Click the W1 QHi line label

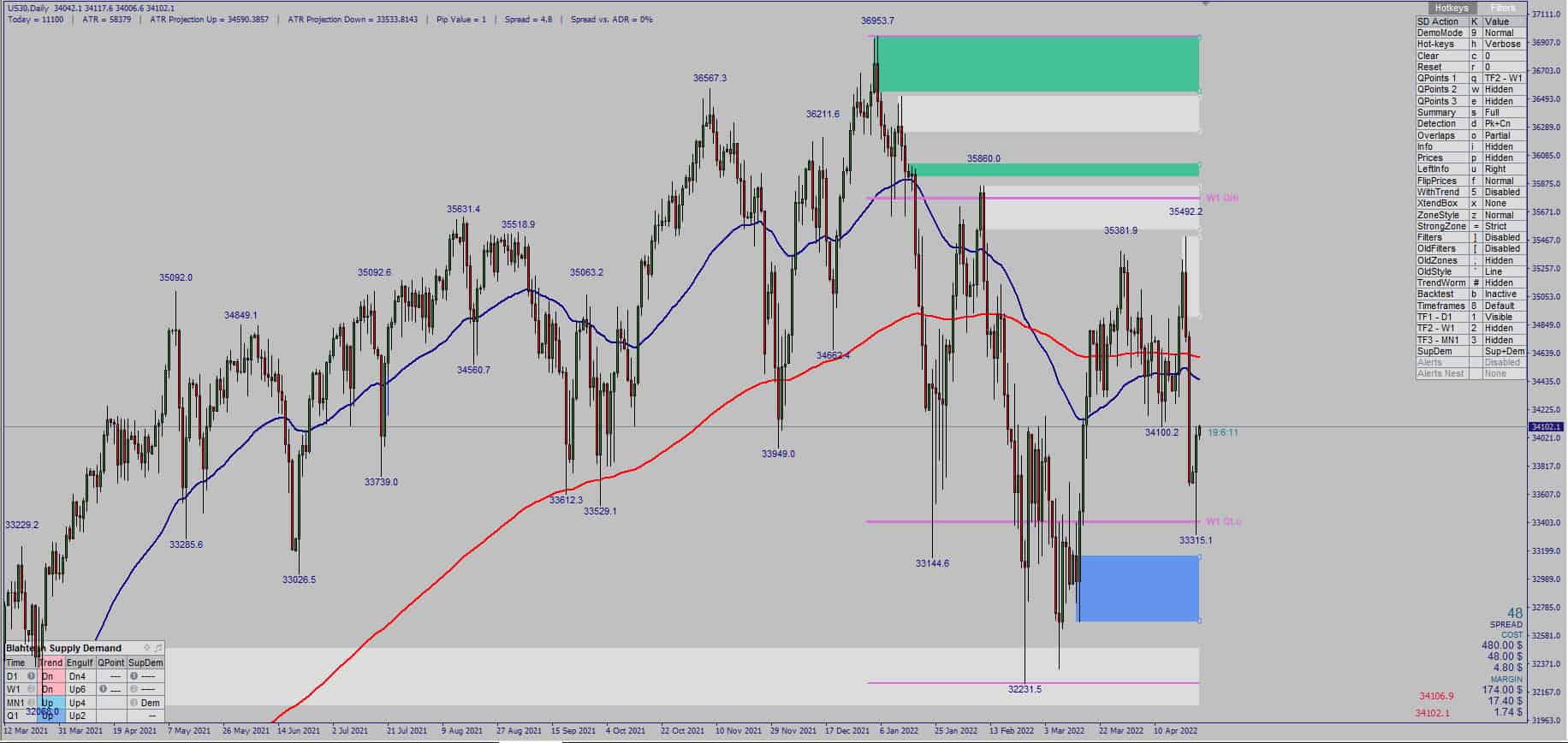[x=1222, y=198]
